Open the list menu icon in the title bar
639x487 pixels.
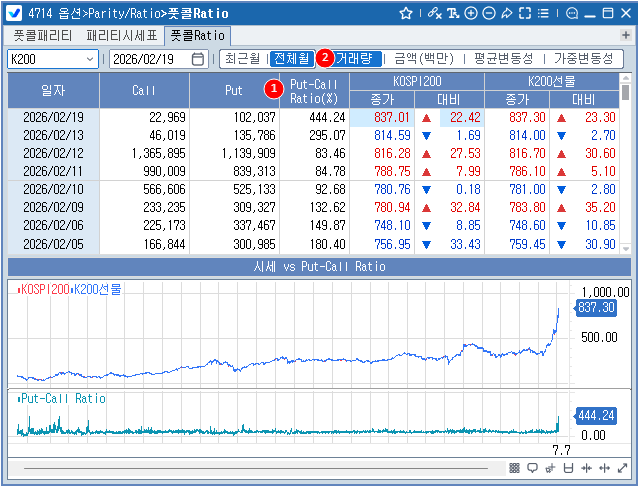point(543,13)
